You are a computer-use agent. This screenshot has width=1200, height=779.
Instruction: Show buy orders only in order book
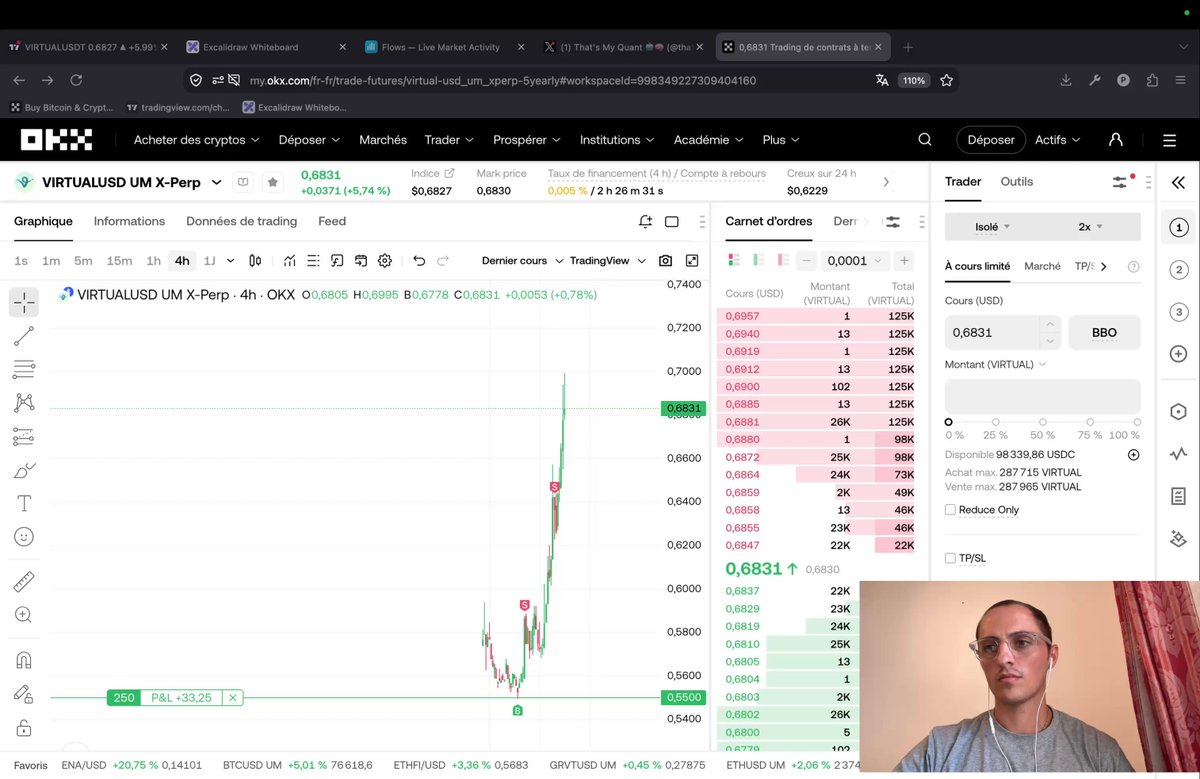(x=757, y=261)
